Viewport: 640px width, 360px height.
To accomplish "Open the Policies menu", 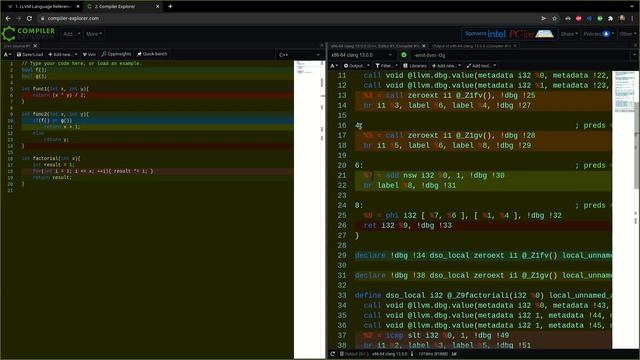I will (598, 34).
